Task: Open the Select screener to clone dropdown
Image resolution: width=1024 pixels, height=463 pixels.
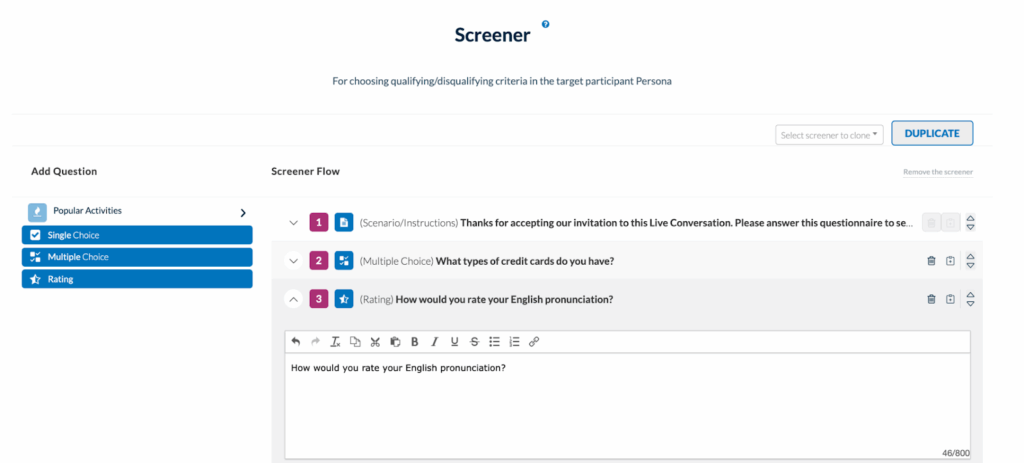Action: 829,135
